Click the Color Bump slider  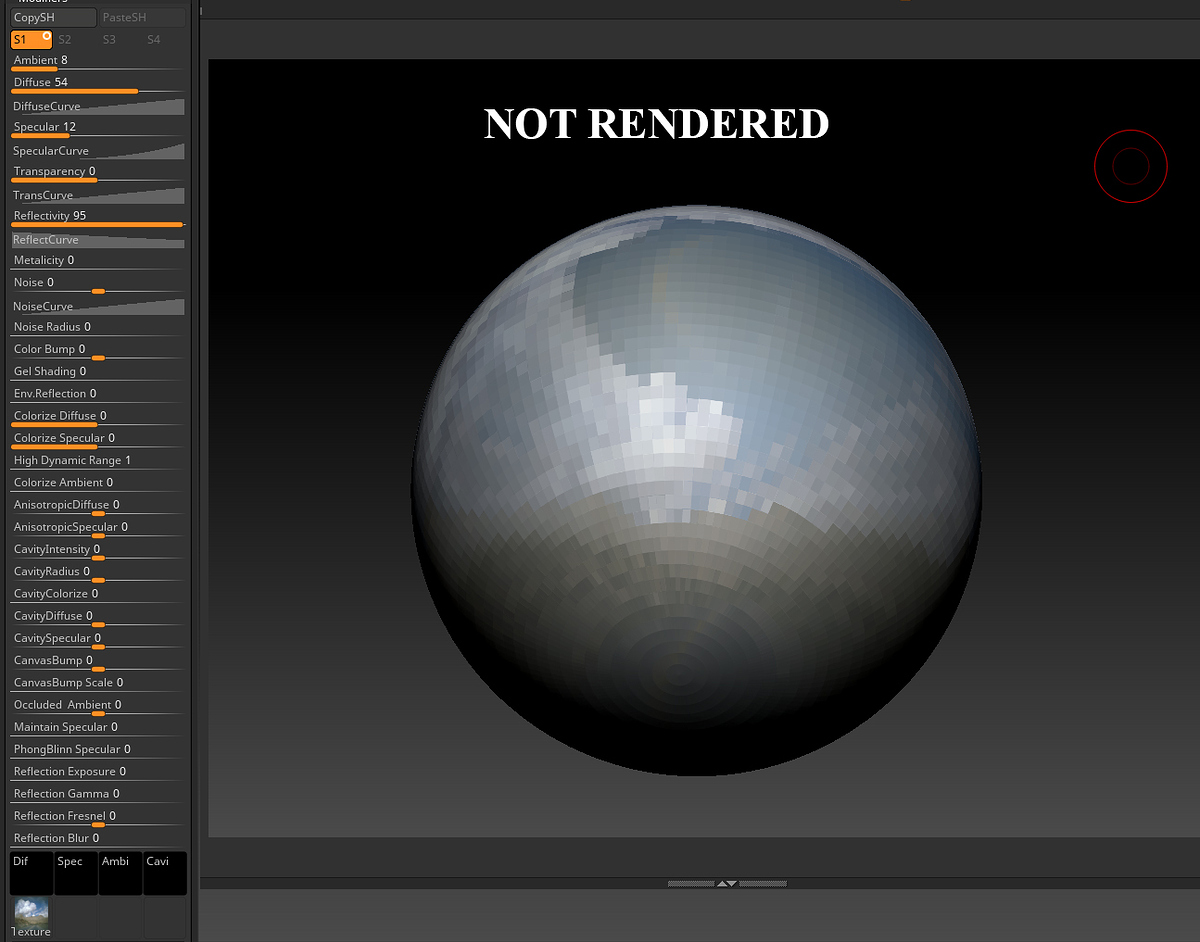tap(98, 350)
